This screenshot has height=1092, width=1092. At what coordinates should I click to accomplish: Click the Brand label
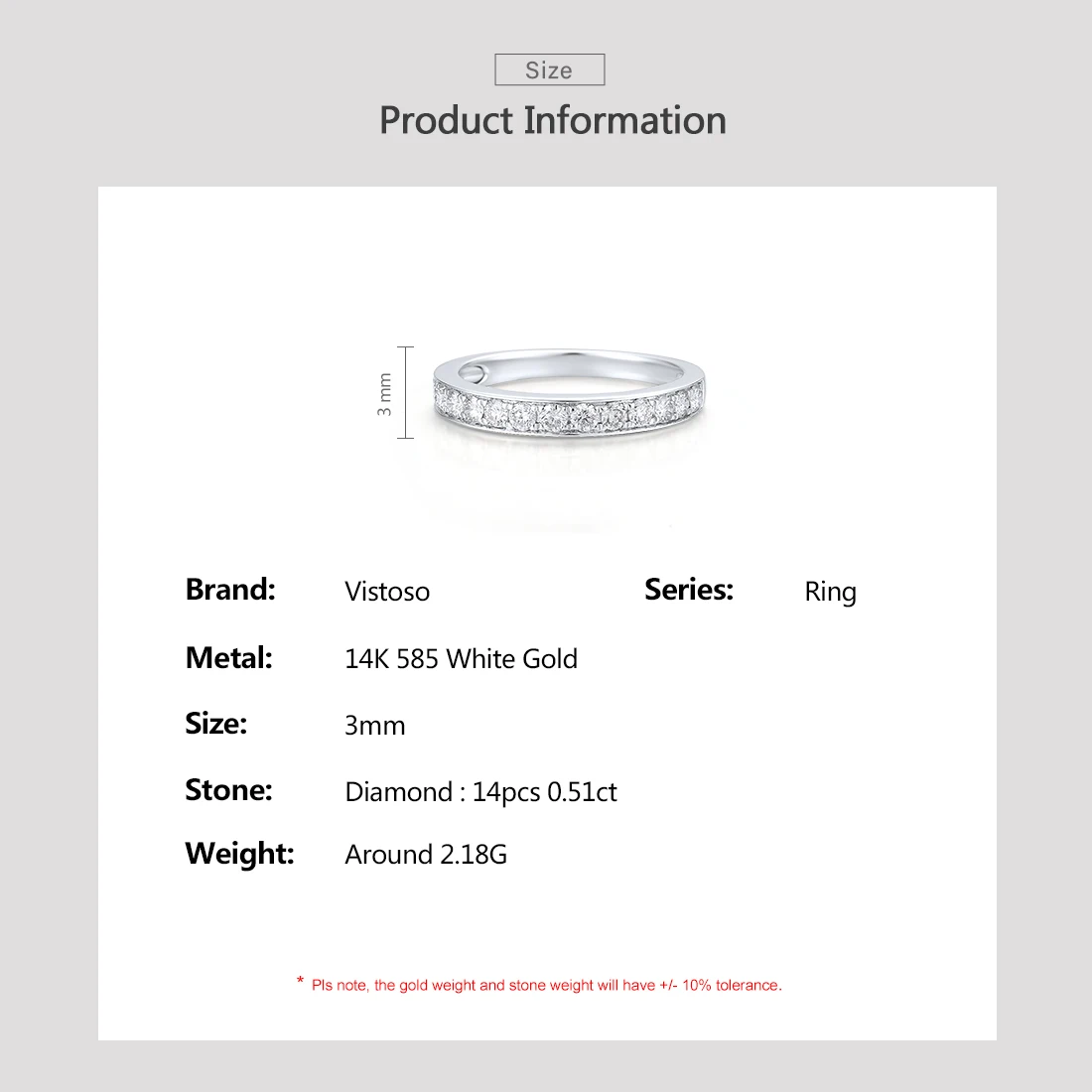230,589
